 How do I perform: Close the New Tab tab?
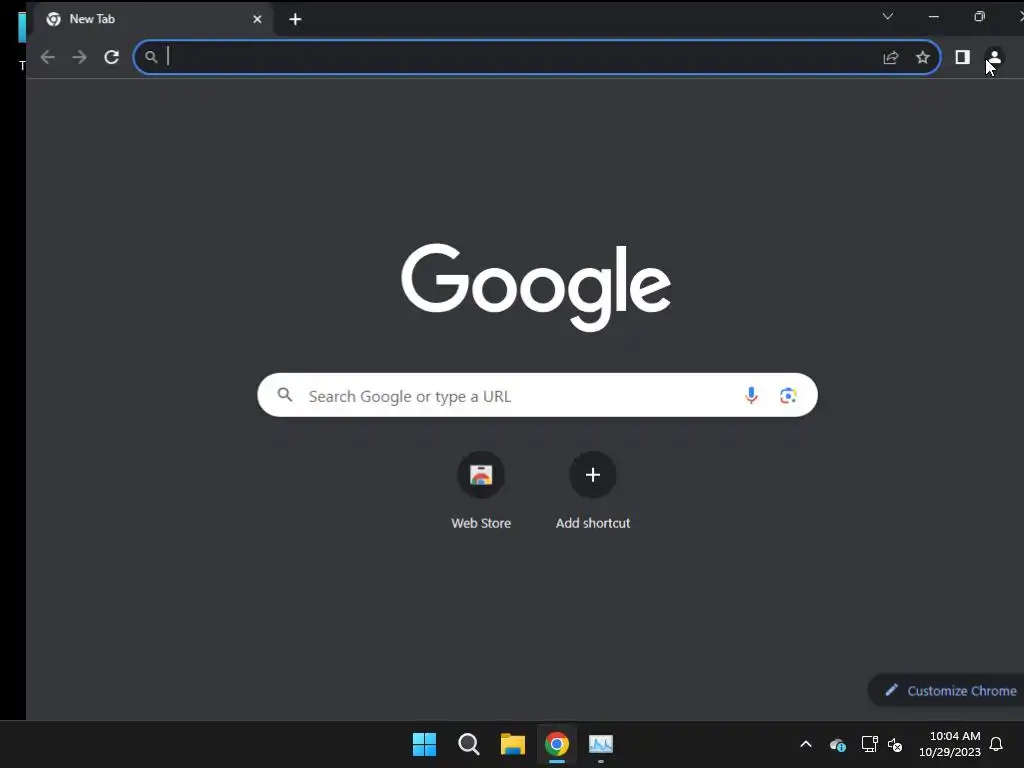pyautogui.click(x=257, y=20)
